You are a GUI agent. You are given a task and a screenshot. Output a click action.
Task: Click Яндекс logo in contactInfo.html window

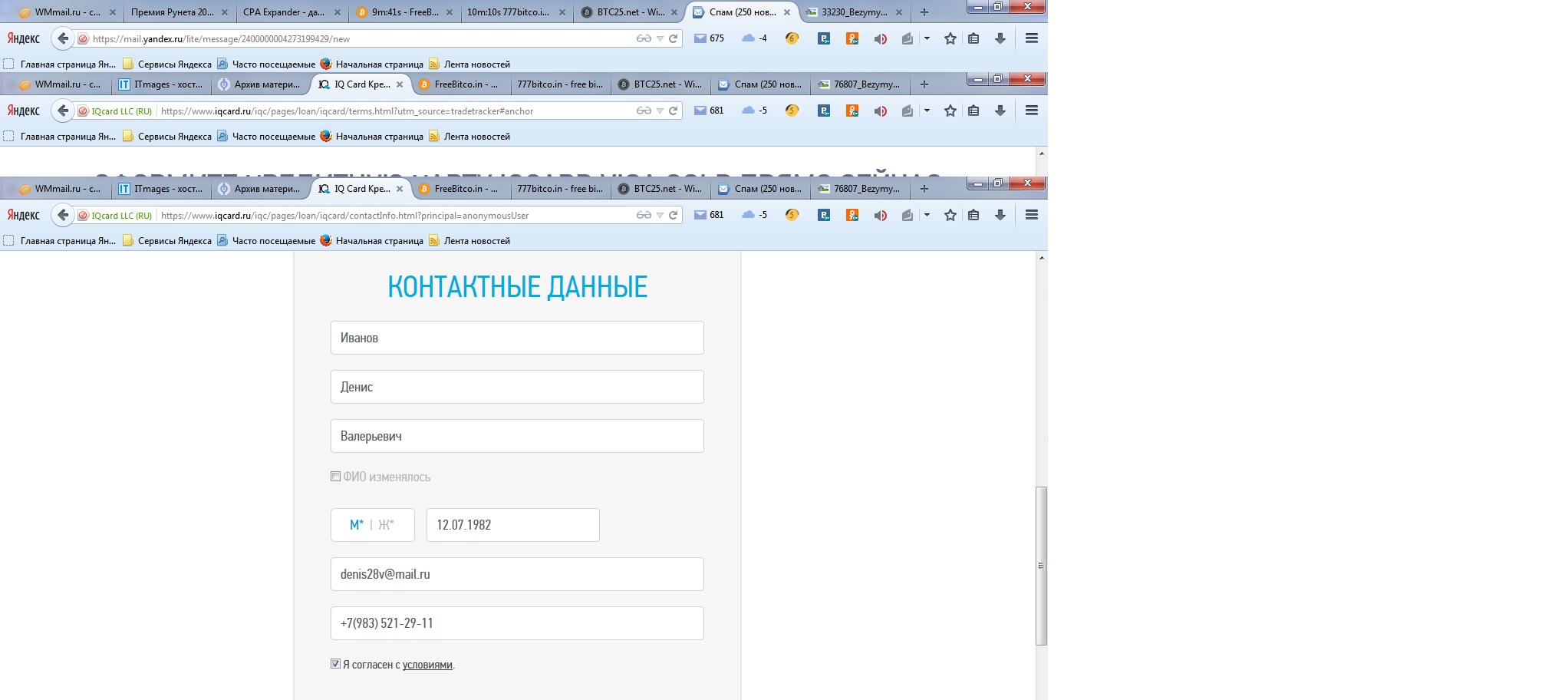tap(24, 216)
